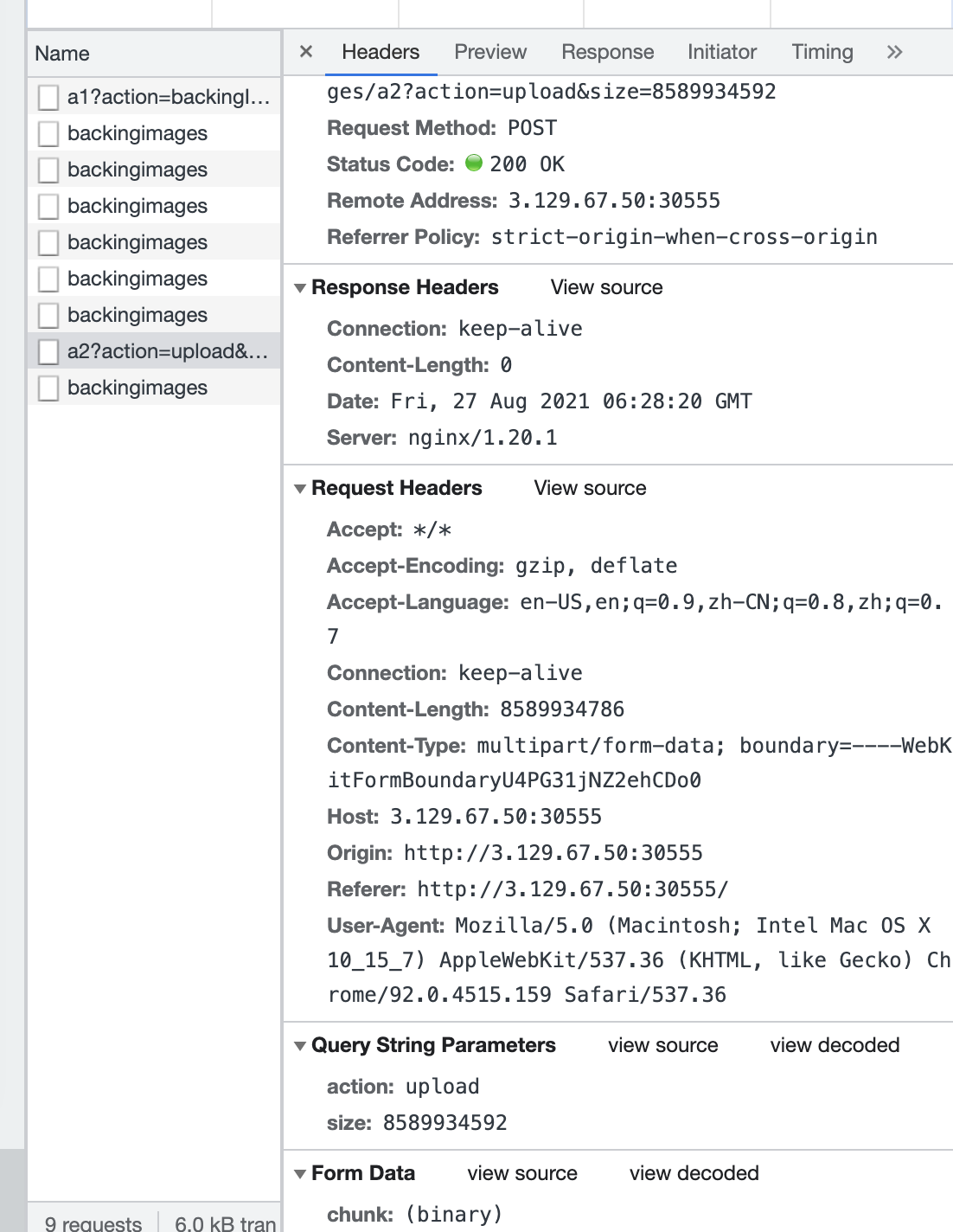Check the checkbox beside a1?action=backingl request
The width and height of the screenshot is (953, 1232).
pos(48,97)
